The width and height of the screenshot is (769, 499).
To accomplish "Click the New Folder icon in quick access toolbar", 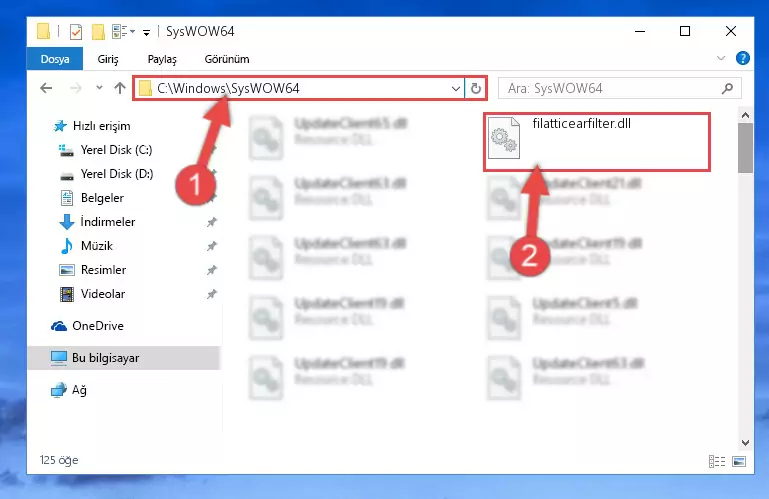I will click(x=98, y=32).
